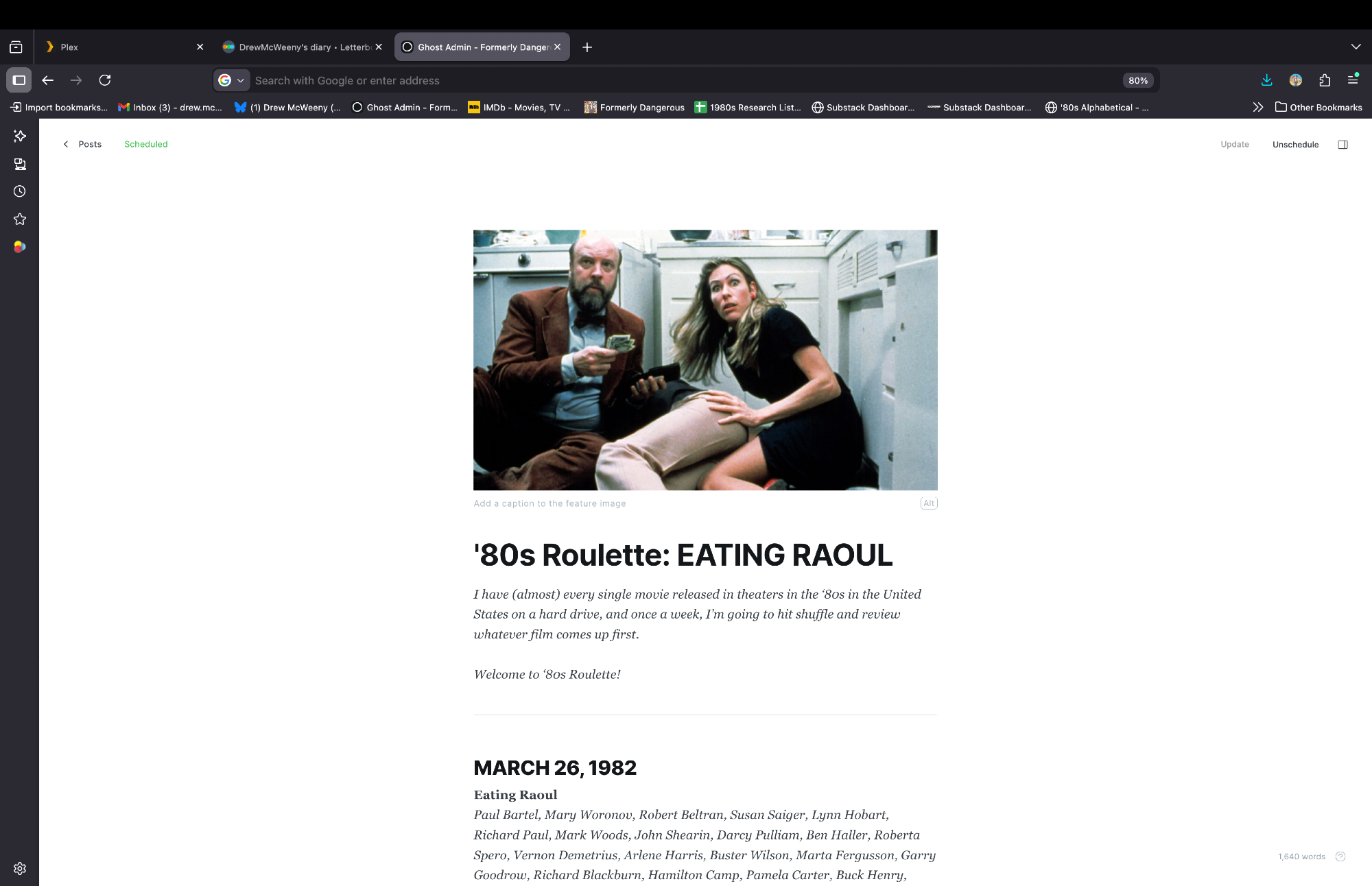Viewport: 1372px width, 886px height.
Task: Adjust the 80% zoom level indicator
Action: coord(1138,80)
